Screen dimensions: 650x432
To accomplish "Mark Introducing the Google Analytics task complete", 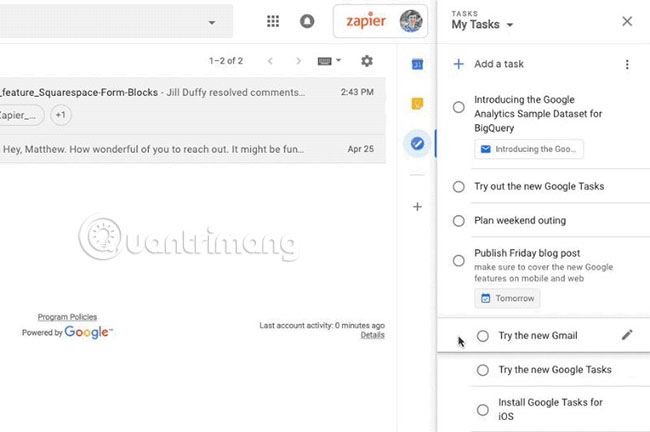I will click(x=458, y=107).
